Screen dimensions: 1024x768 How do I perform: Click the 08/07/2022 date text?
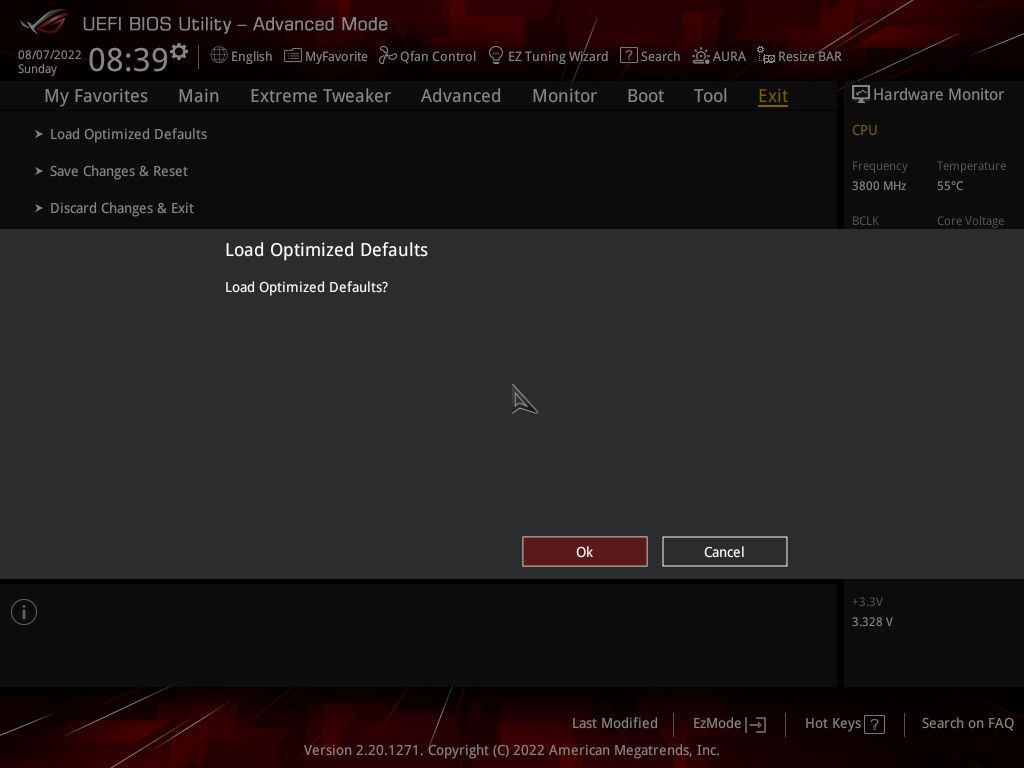[x=50, y=55]
